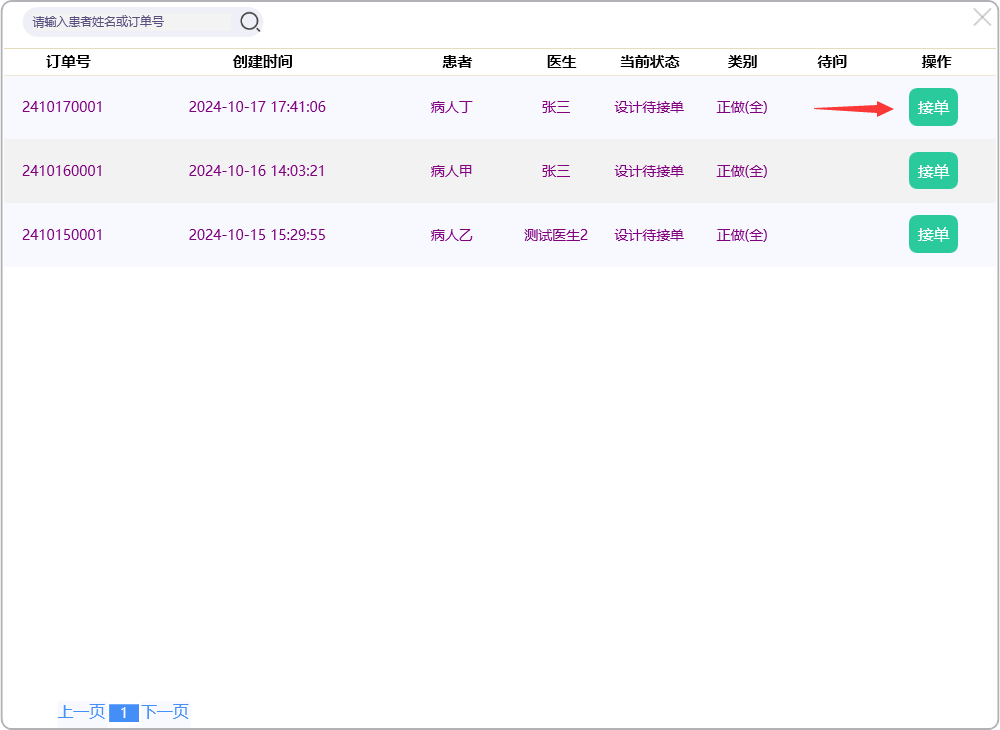Open order number 2410170001

(x=62, y=107)
